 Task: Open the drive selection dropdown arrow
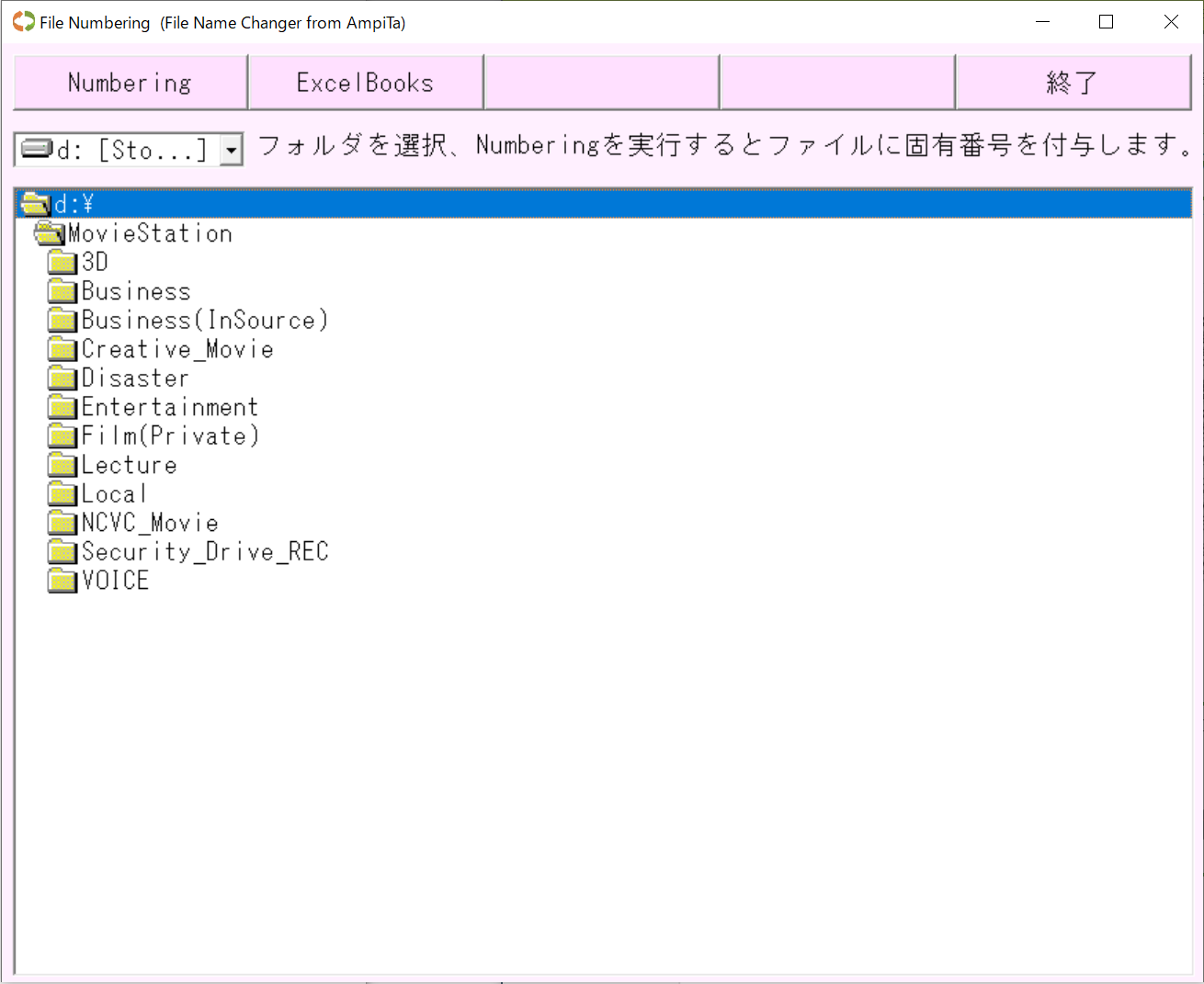[x=232, y=149]
